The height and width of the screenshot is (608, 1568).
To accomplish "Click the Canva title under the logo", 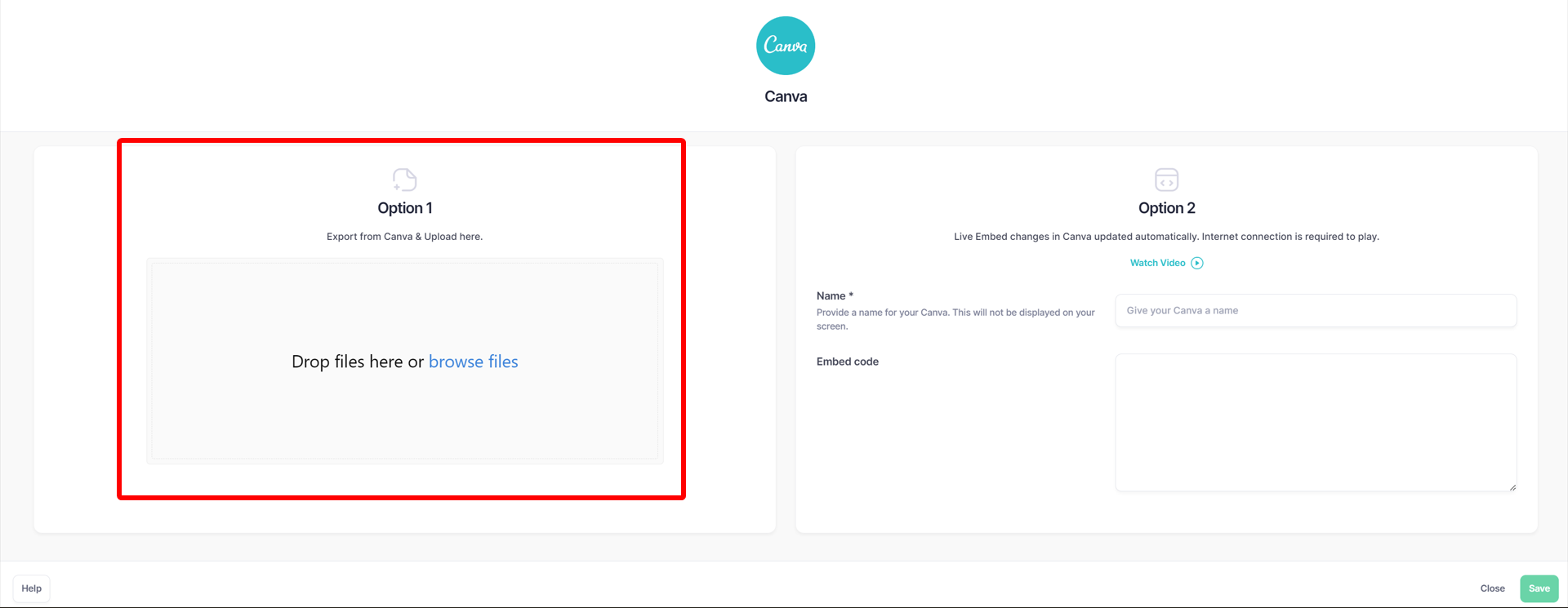I will (786, 96).
